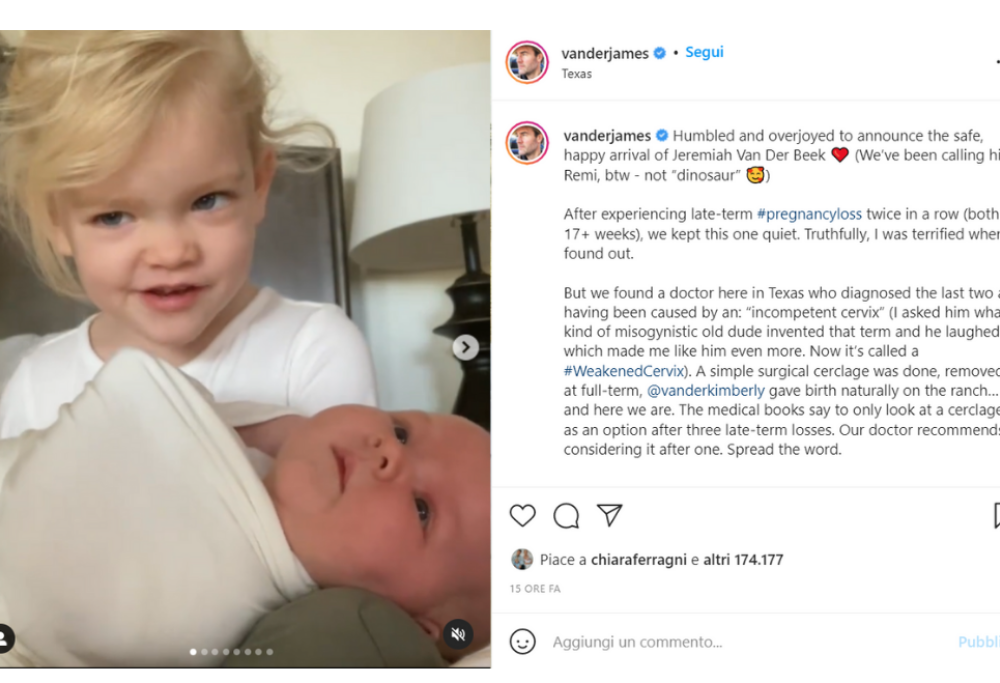Viewport: 1000px width, 683px height.
Task: Open vanderjames profile picture in header
Action: [x=527, y=62]
